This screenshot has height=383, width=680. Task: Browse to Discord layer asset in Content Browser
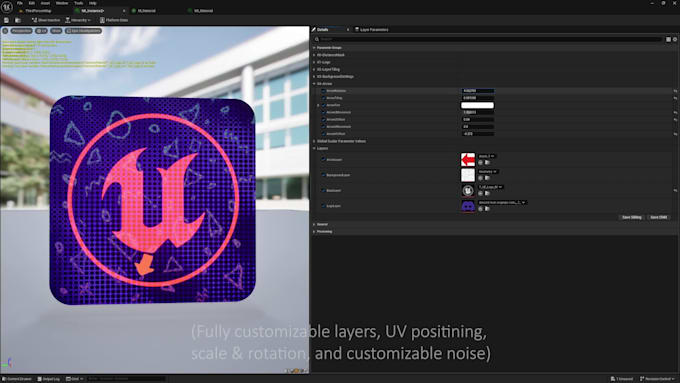coord(487,209)
